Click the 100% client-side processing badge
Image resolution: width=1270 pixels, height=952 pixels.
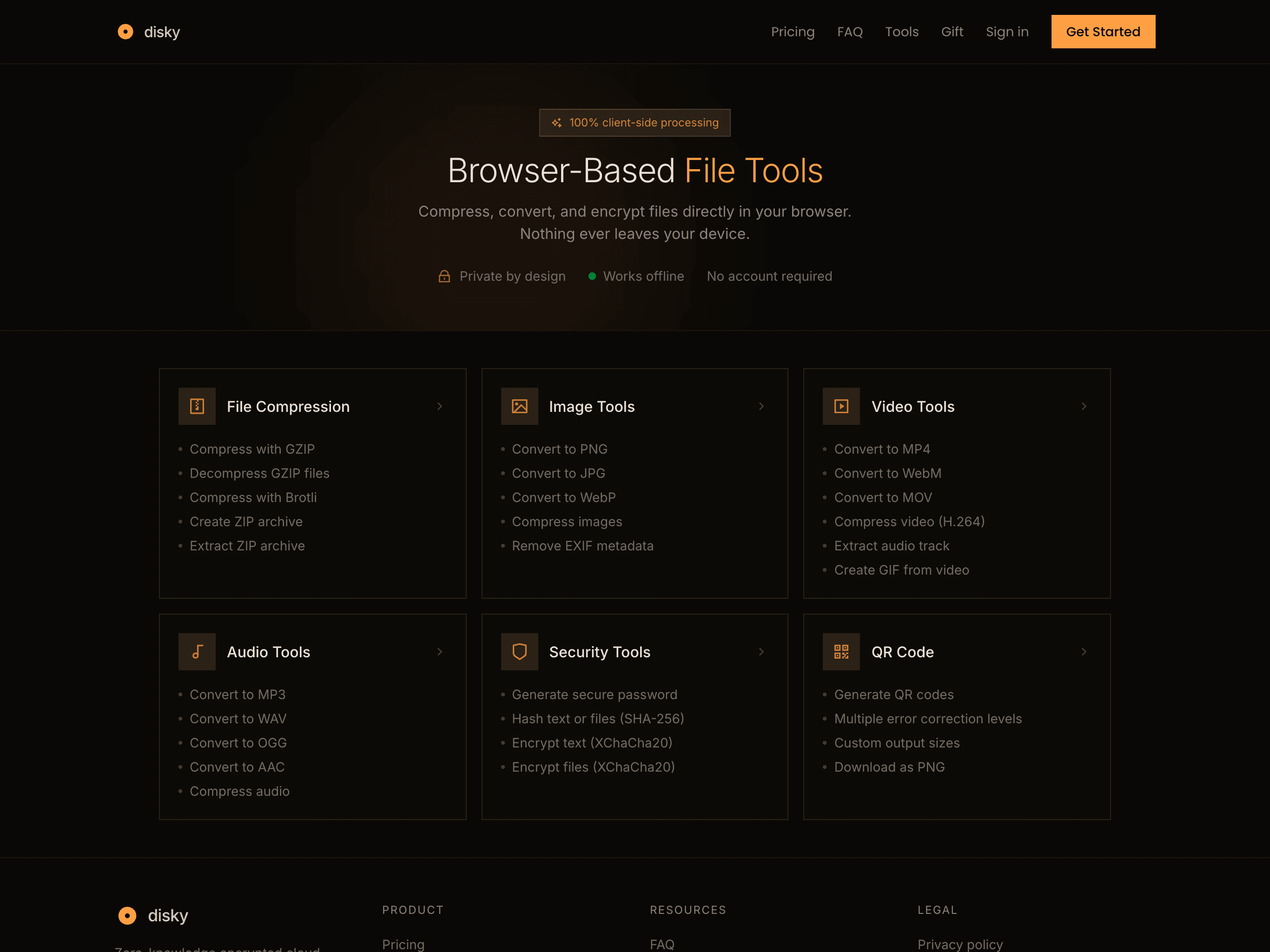pos(635,122)
